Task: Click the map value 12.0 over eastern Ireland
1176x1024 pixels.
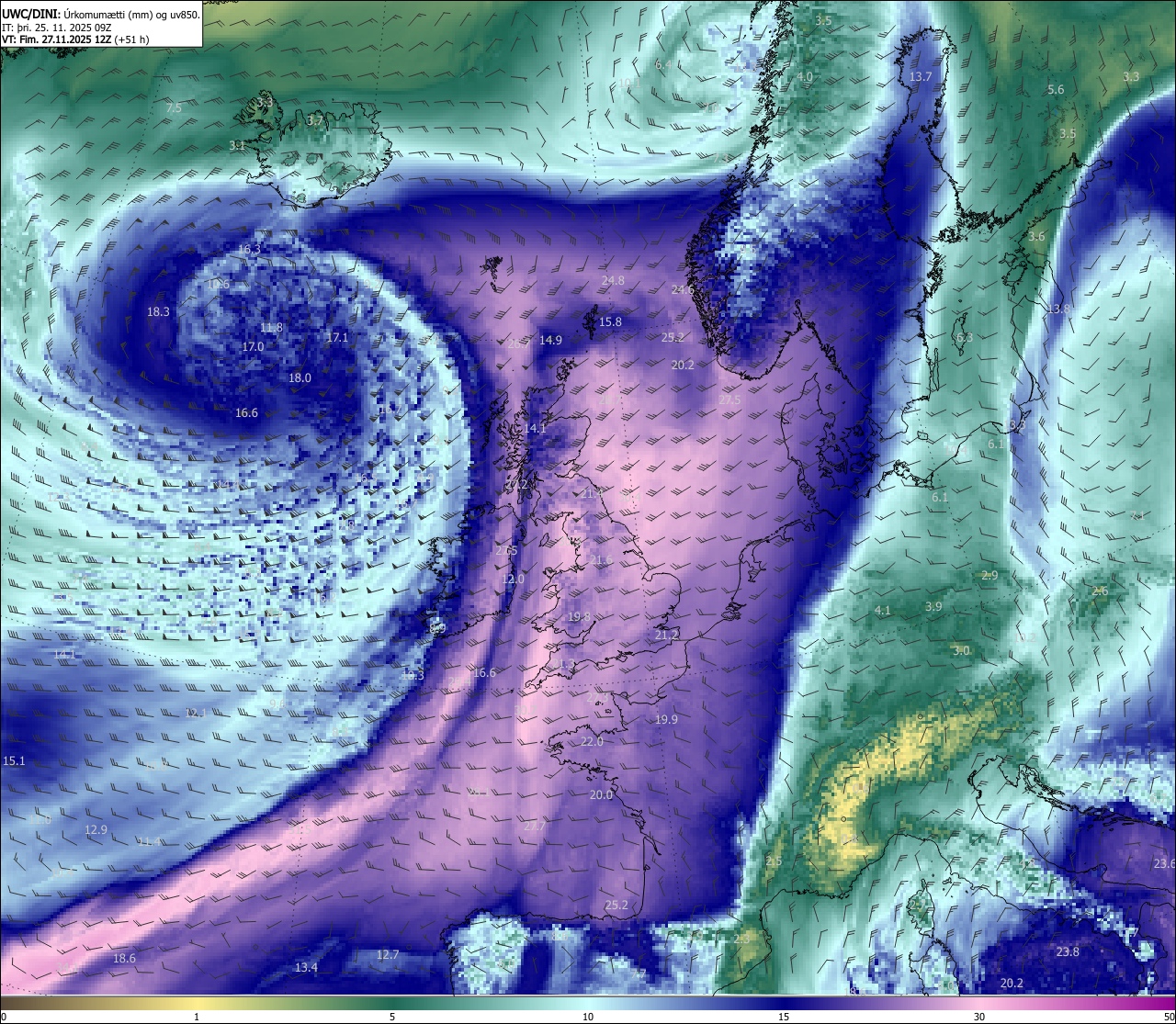Action: pos(514,579)
